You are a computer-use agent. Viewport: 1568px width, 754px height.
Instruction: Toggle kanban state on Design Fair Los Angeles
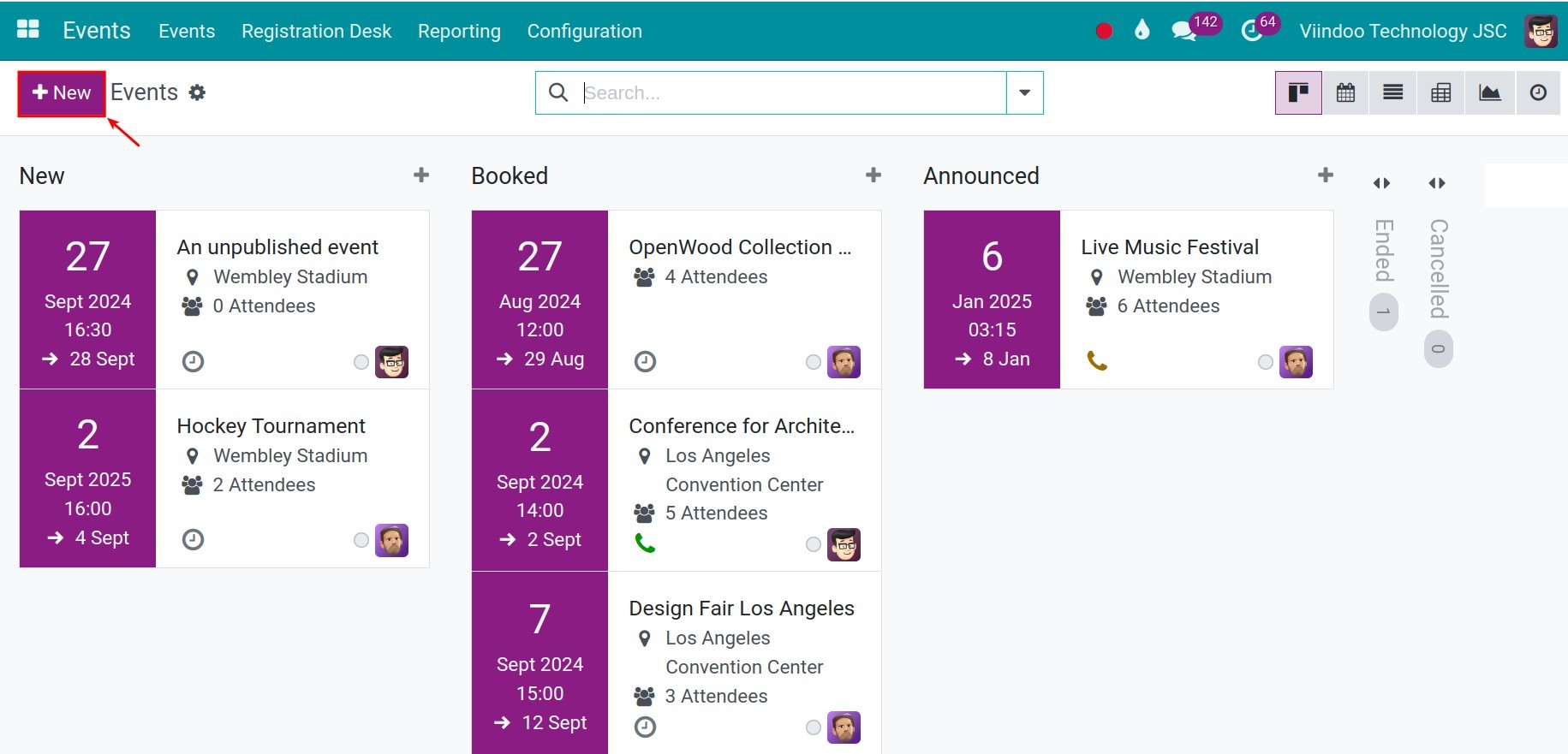click(814, 727)
